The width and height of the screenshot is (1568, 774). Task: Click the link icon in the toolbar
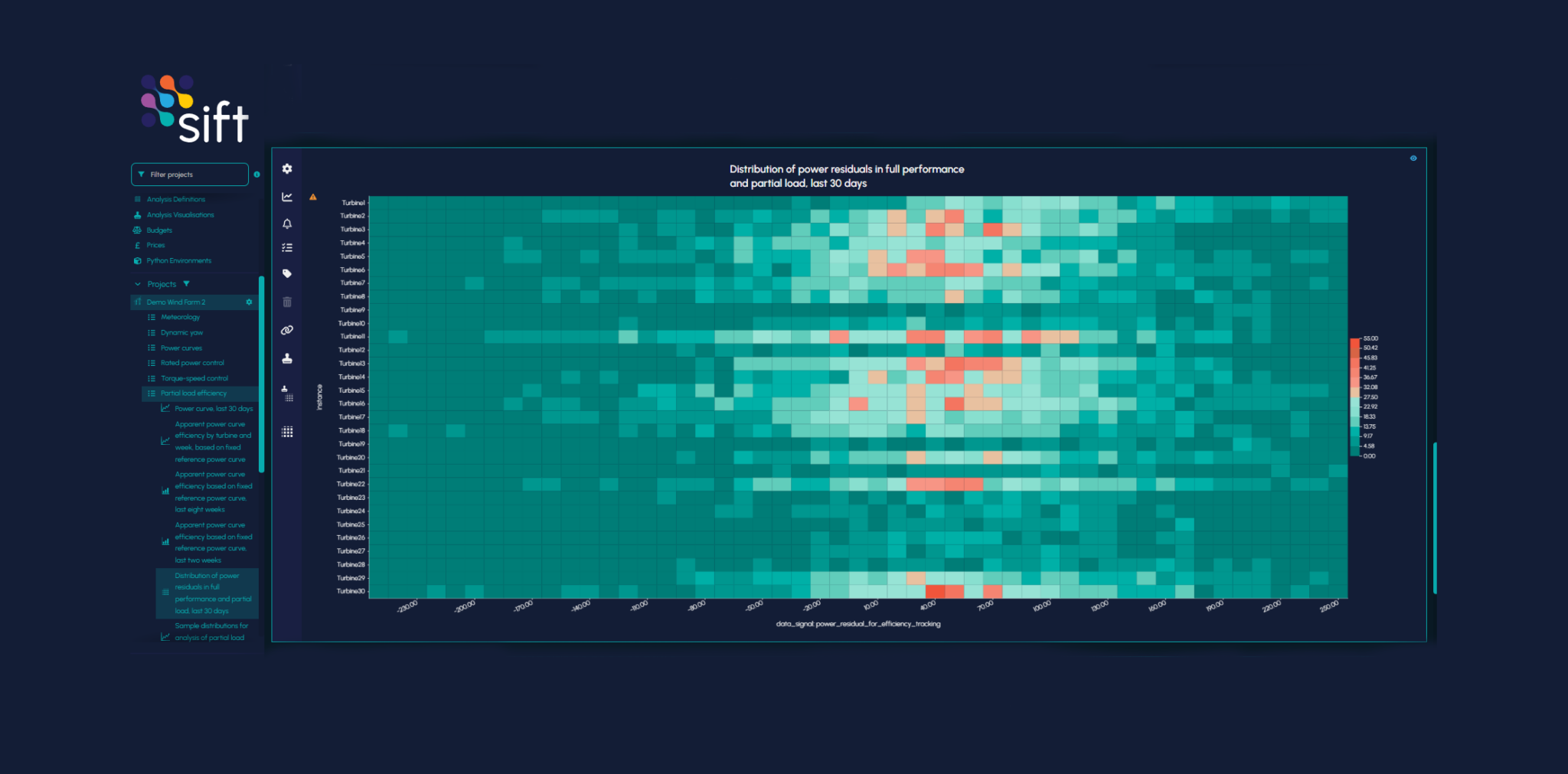pyautogui.click(x=286, y=330)
